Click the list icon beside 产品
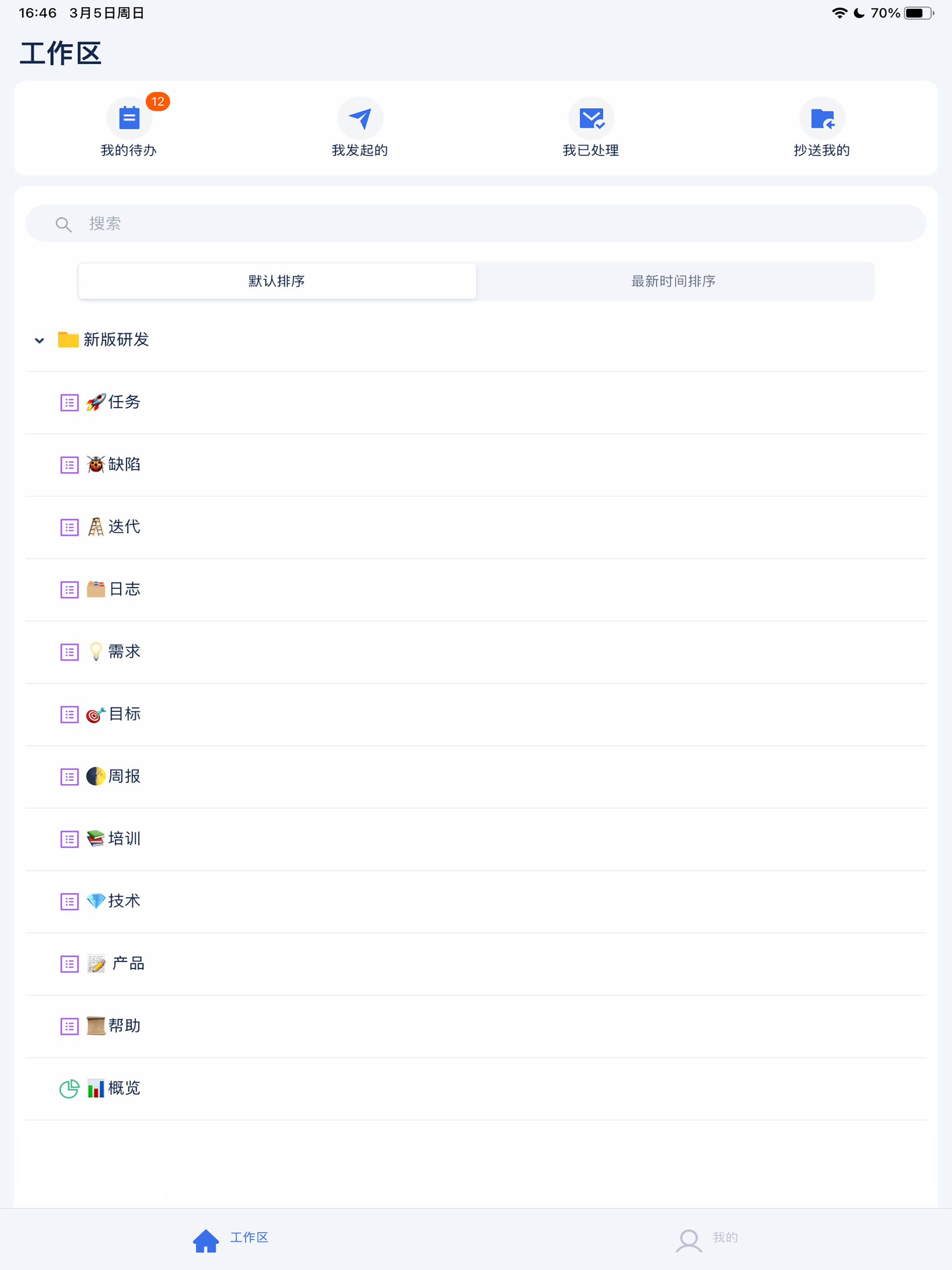This screenshot has height=1270, width=952. tap(69, 964)
